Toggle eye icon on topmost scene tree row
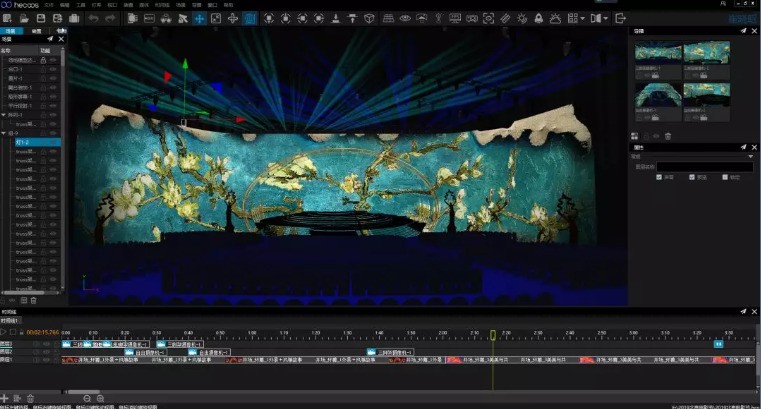The height and width of the screenshot is (409, 761). 53,60
